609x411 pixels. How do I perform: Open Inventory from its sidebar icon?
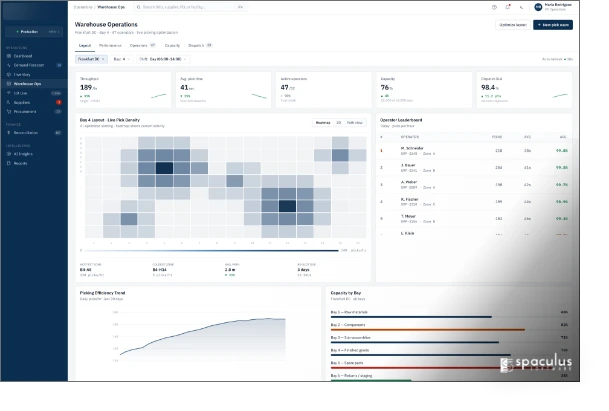click(9, 75)
